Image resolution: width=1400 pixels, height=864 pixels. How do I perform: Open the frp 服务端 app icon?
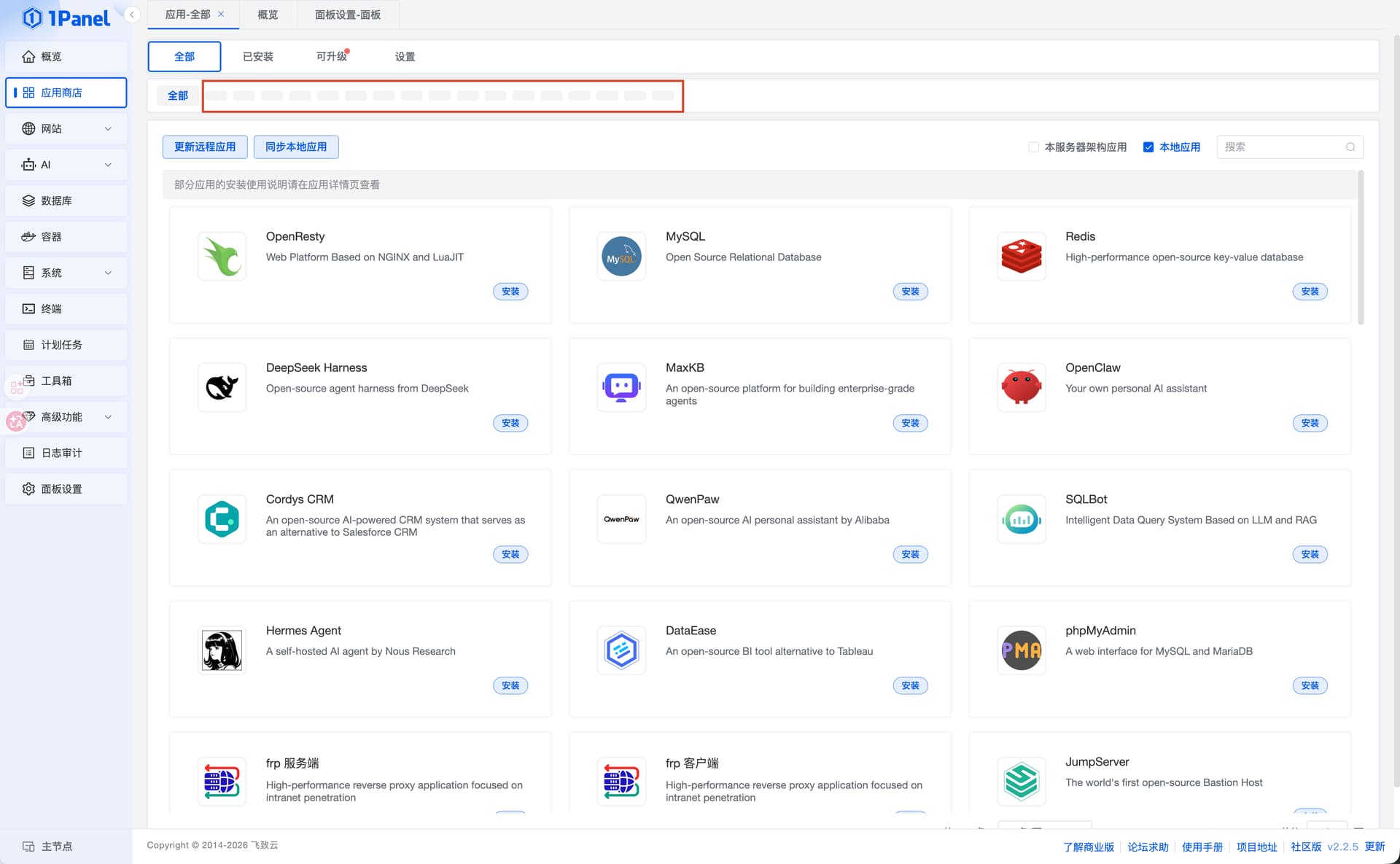222,782
